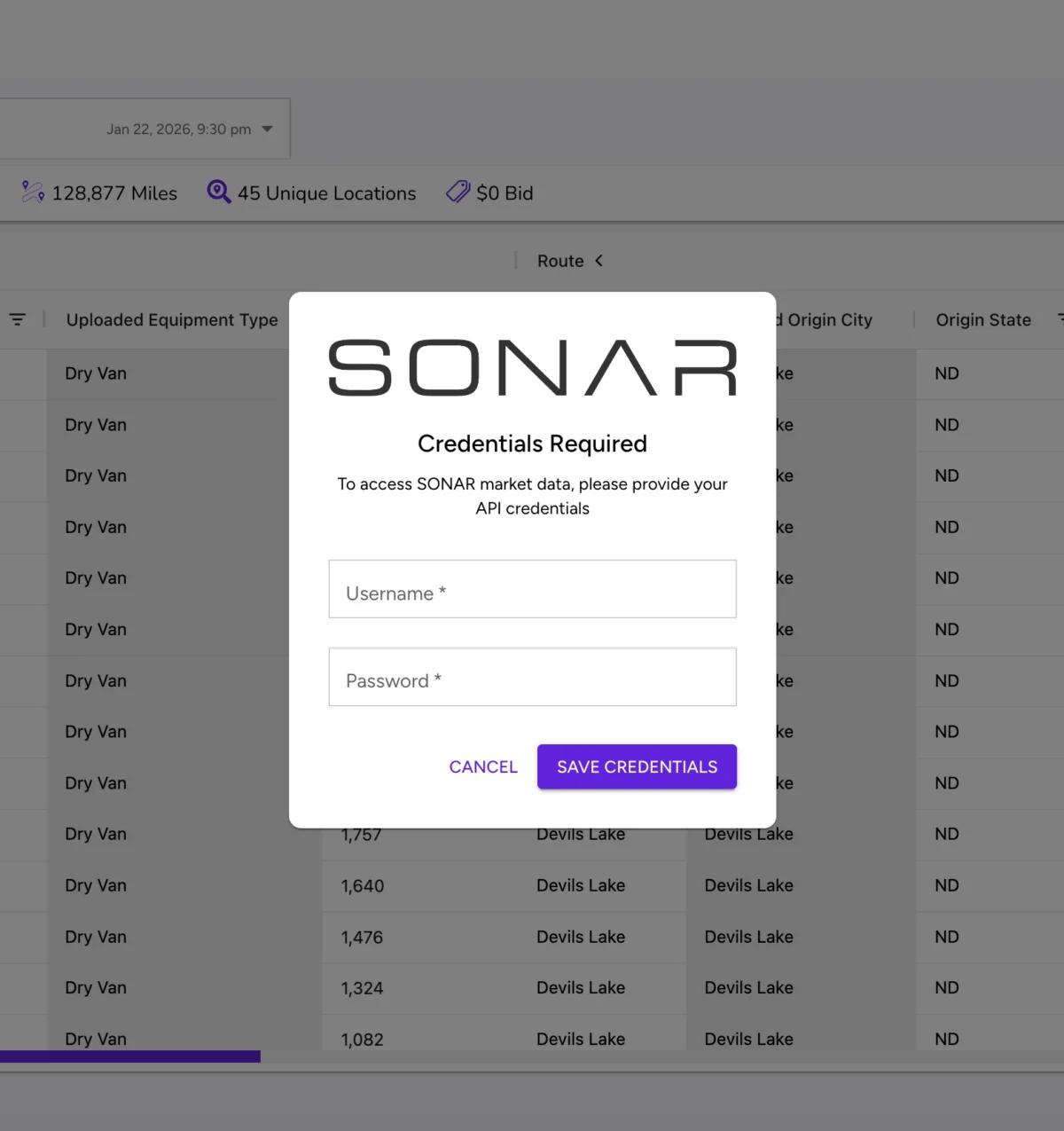Click the filter icon left of Uploaded Equipment Type
This screenshot has height=1131, width=1064.
click(18, 319)
